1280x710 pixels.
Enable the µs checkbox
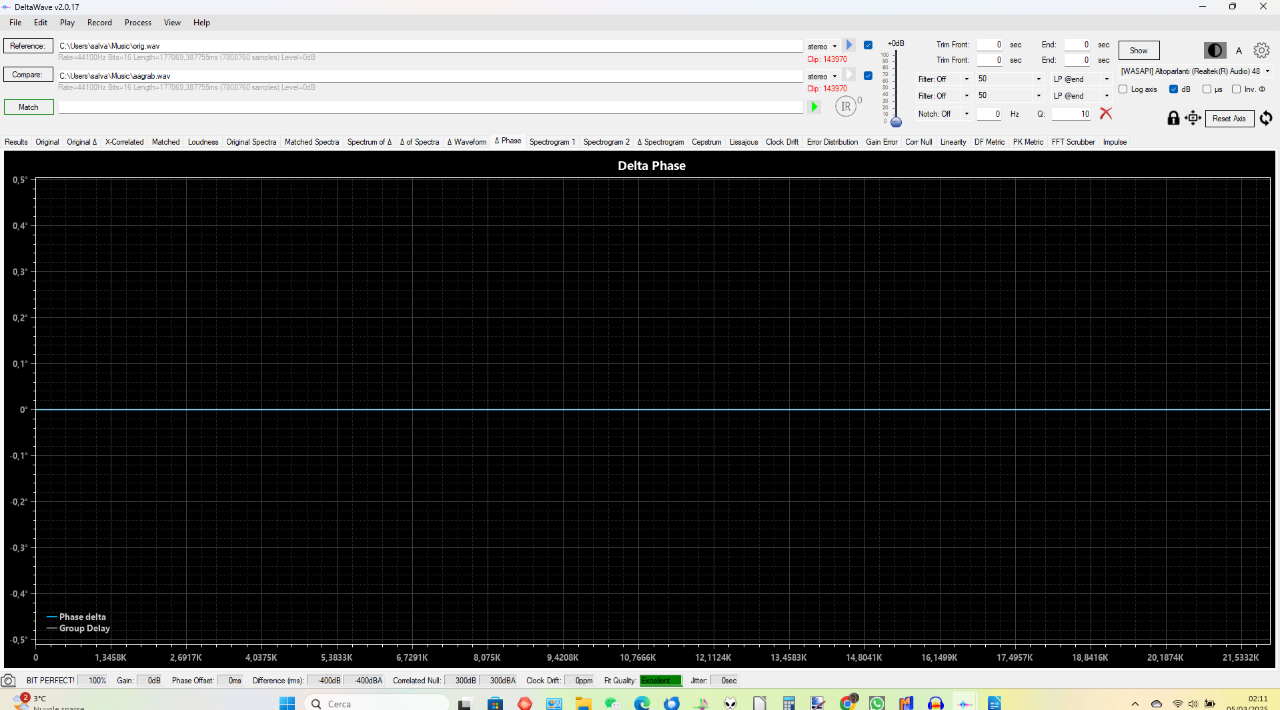tap(1207, 89)
